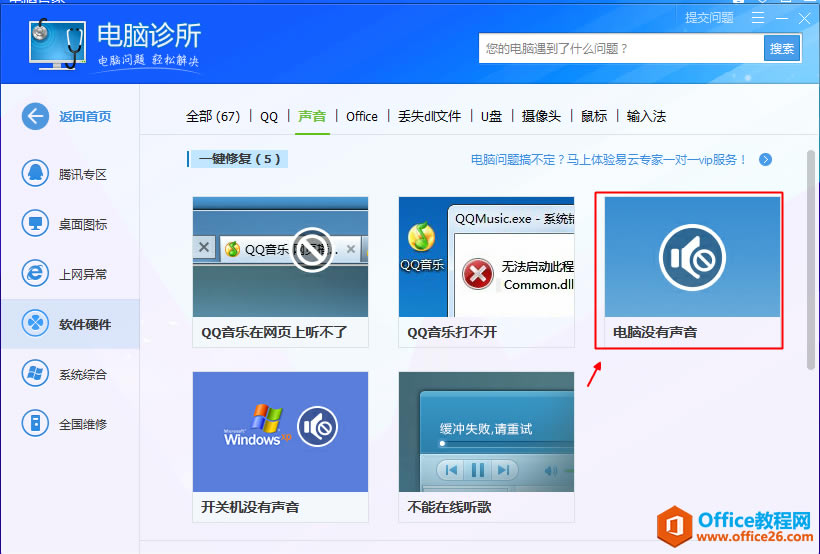Viewport: 820px width, 554px height.
Task: Click the 电脑诊所 monitor stethoscope logo
Action: pos(58,45)
